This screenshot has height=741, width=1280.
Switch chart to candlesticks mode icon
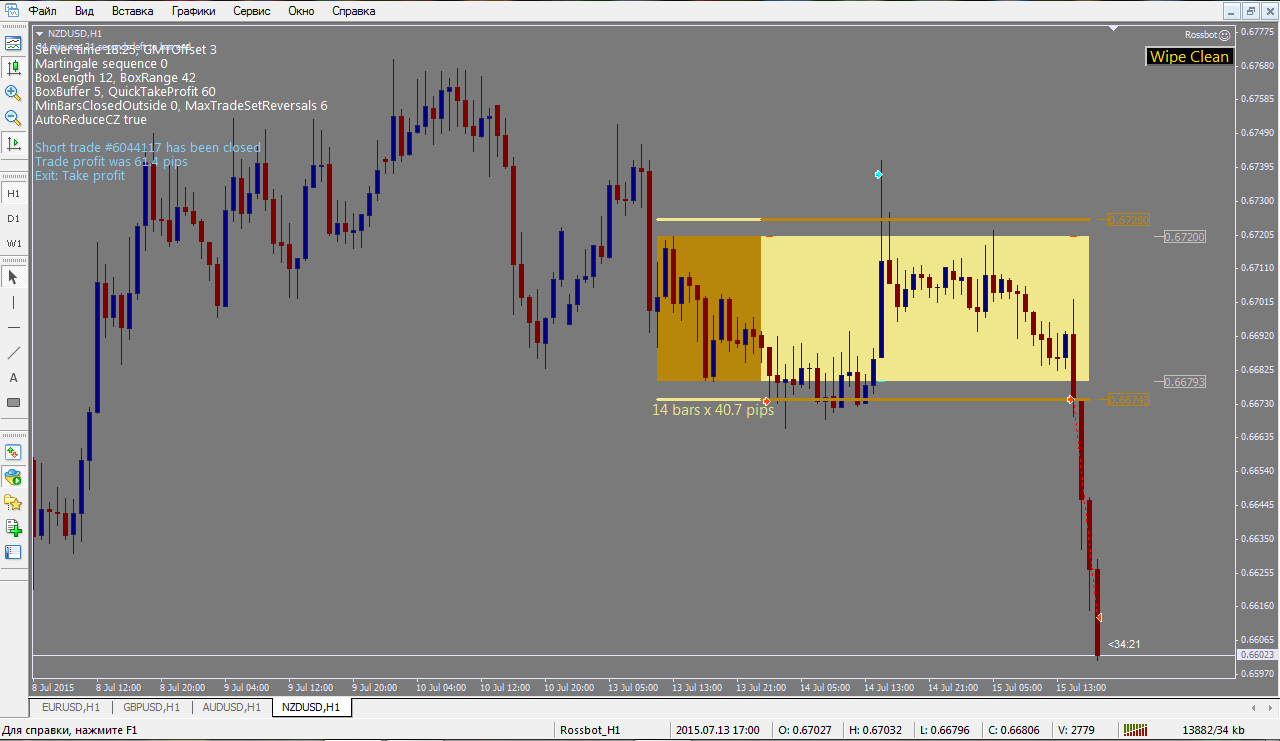coord(13,68)
